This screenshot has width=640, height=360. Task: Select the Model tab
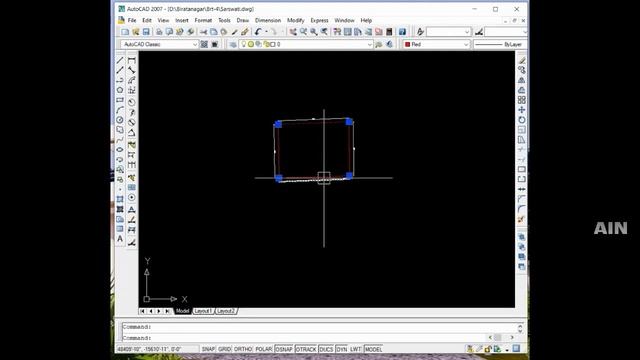click(x=182, y=311)
